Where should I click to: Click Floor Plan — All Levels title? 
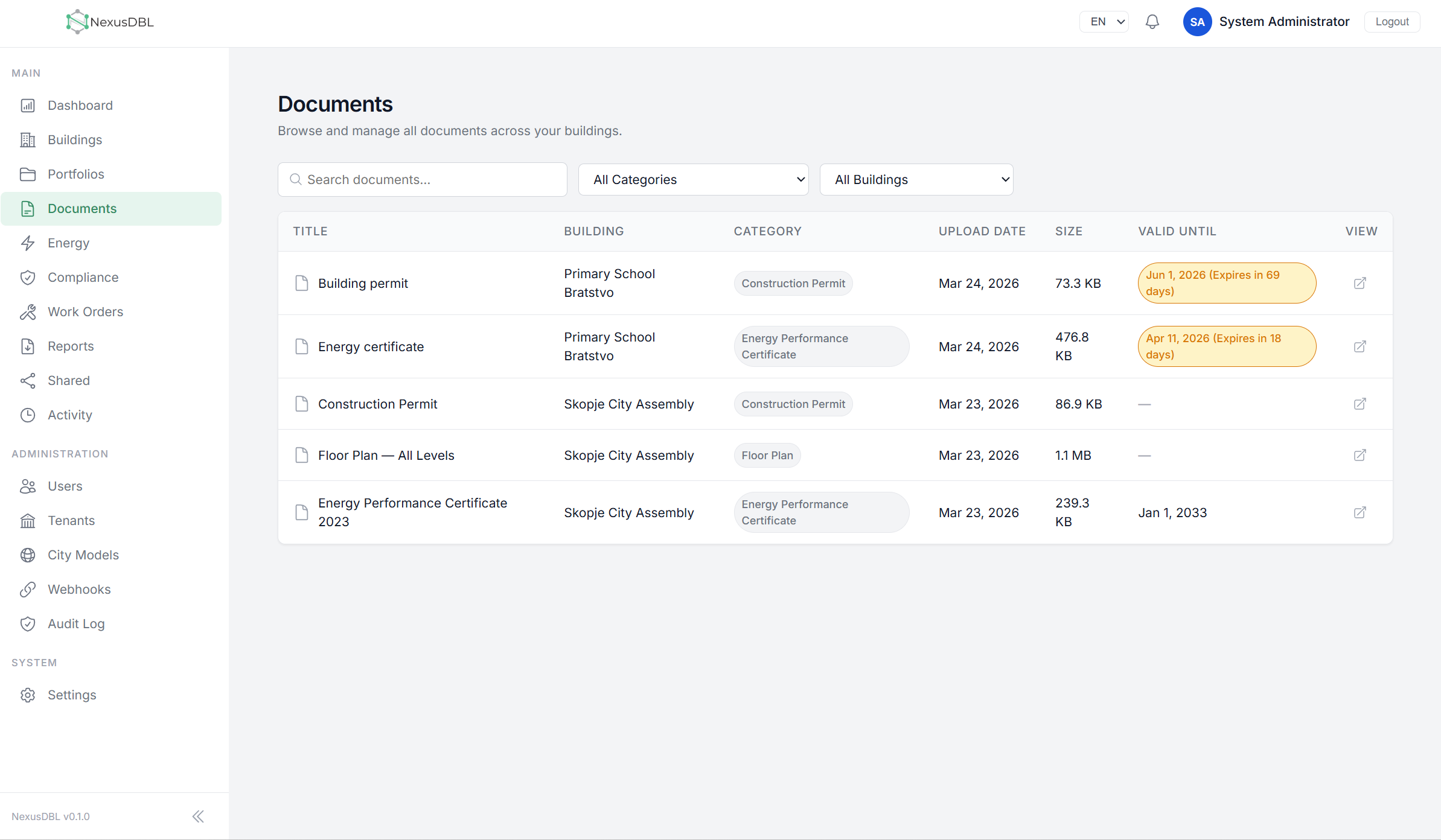tap(386, 456)
